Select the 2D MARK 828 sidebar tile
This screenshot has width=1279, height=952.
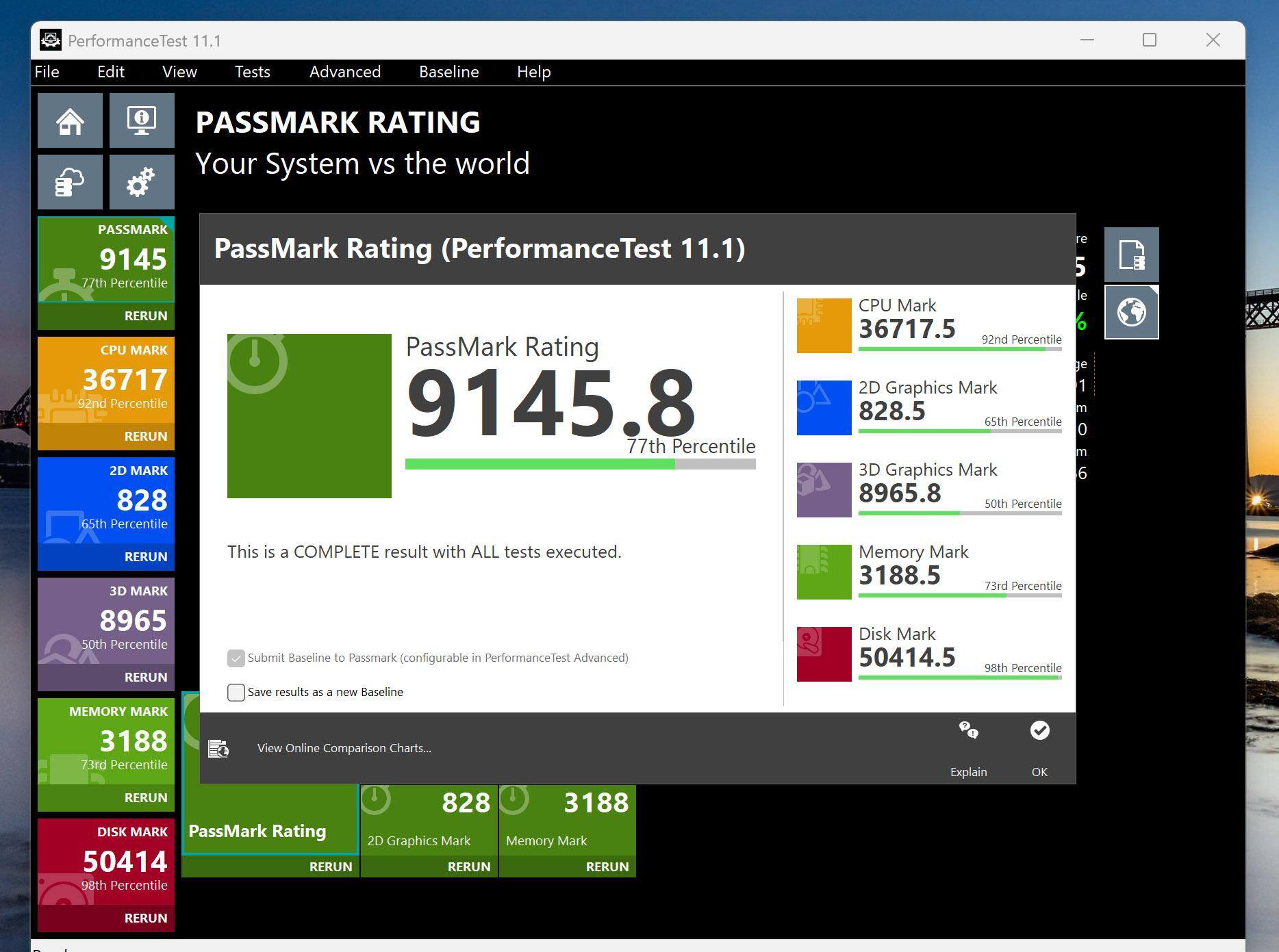coord(106,500)
